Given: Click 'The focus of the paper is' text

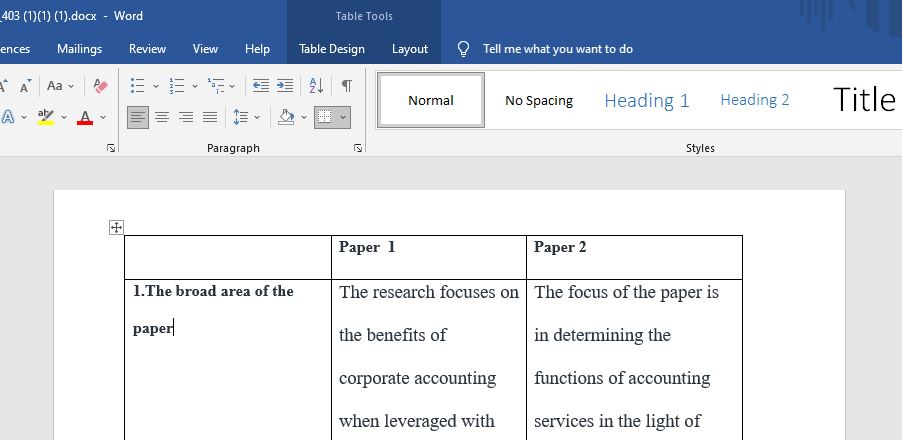Looking at the screenshot, I should pyautogui.click(x=626, y=292).
